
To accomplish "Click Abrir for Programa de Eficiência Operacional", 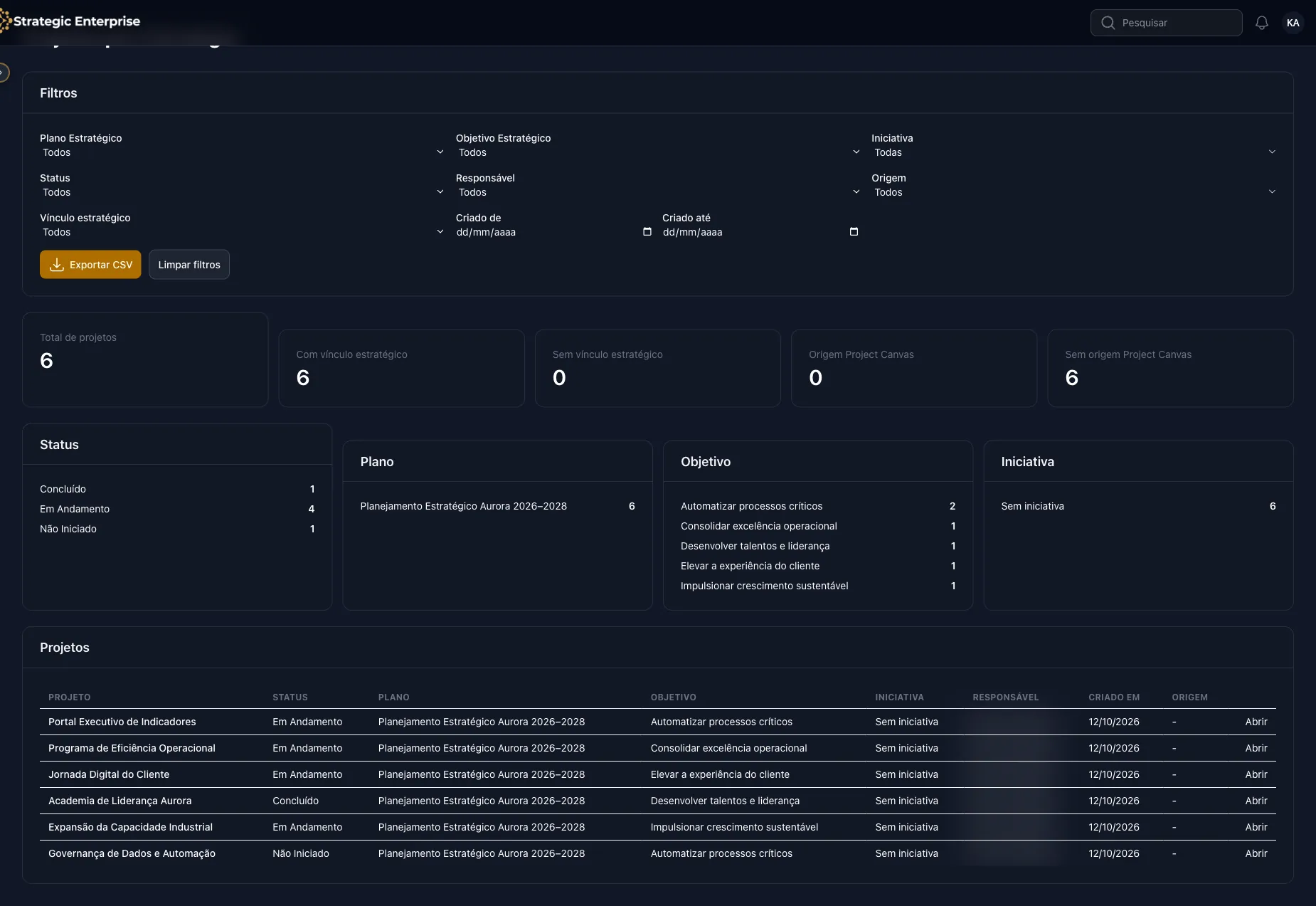I will [1256, 748].
